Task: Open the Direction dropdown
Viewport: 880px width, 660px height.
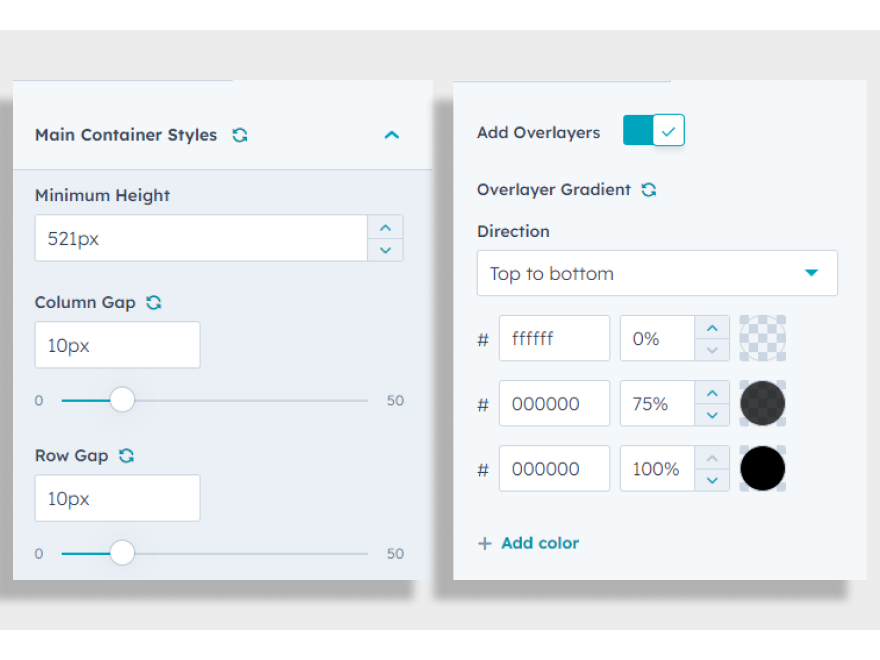Action: tap(657, 273)
